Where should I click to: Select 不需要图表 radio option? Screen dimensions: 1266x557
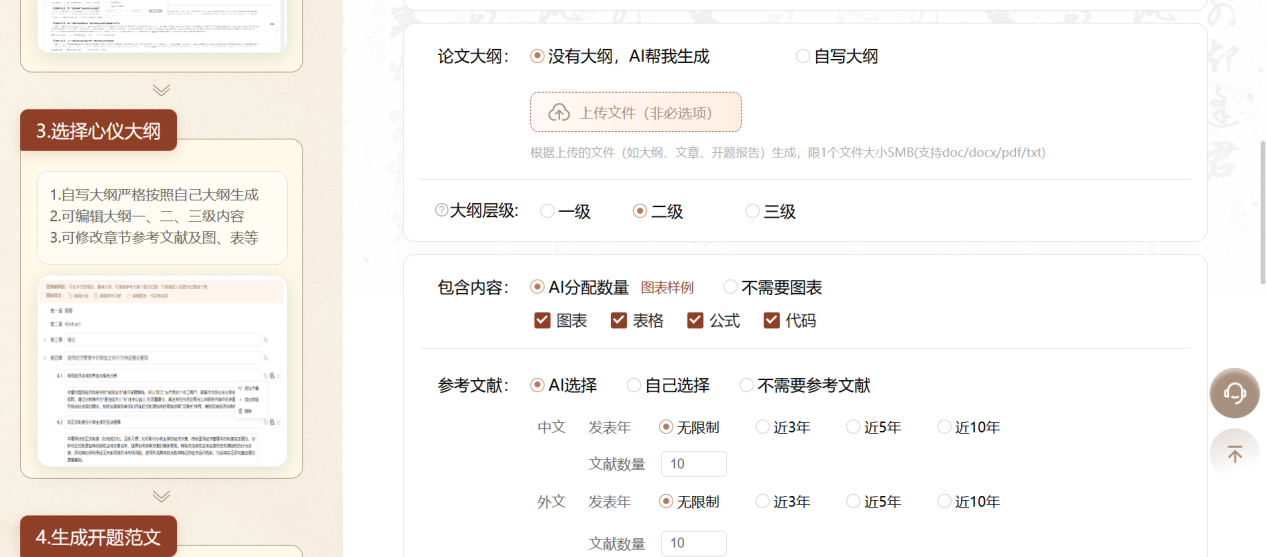tap(773, 288)
